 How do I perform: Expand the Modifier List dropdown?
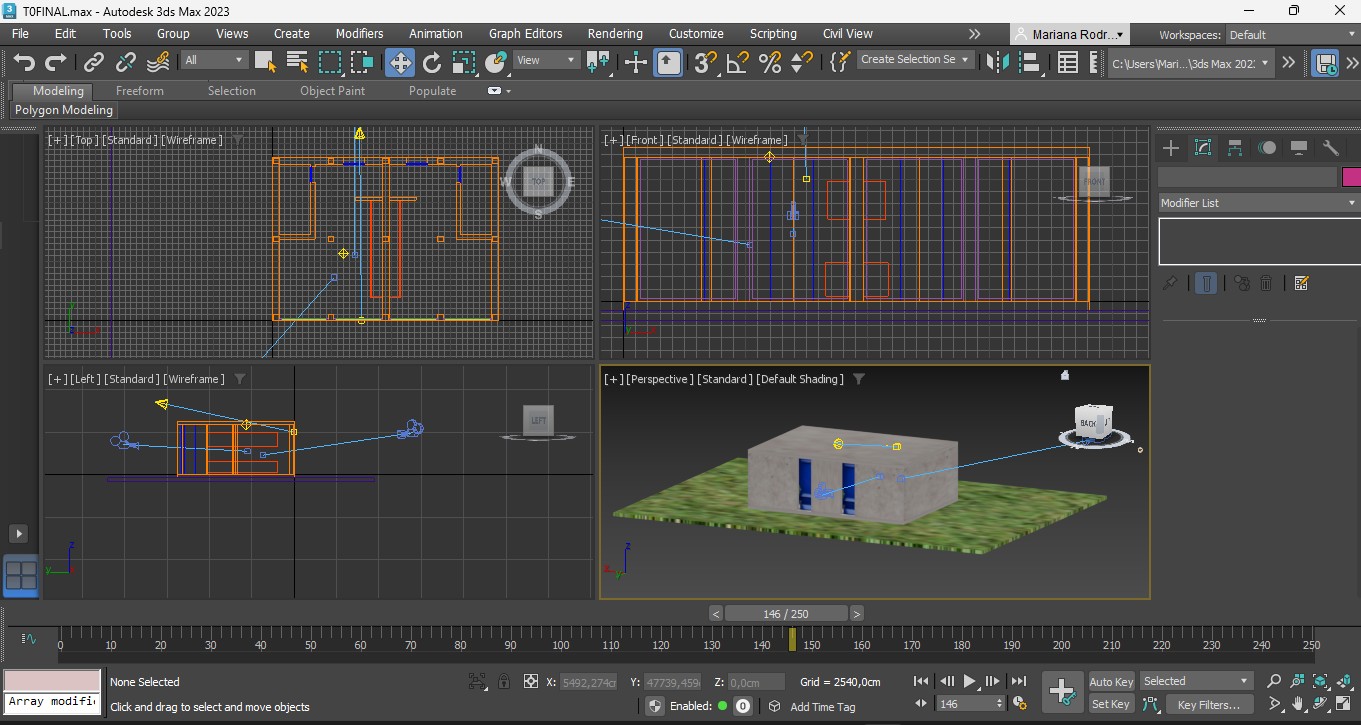click(x=1258, y=203)
